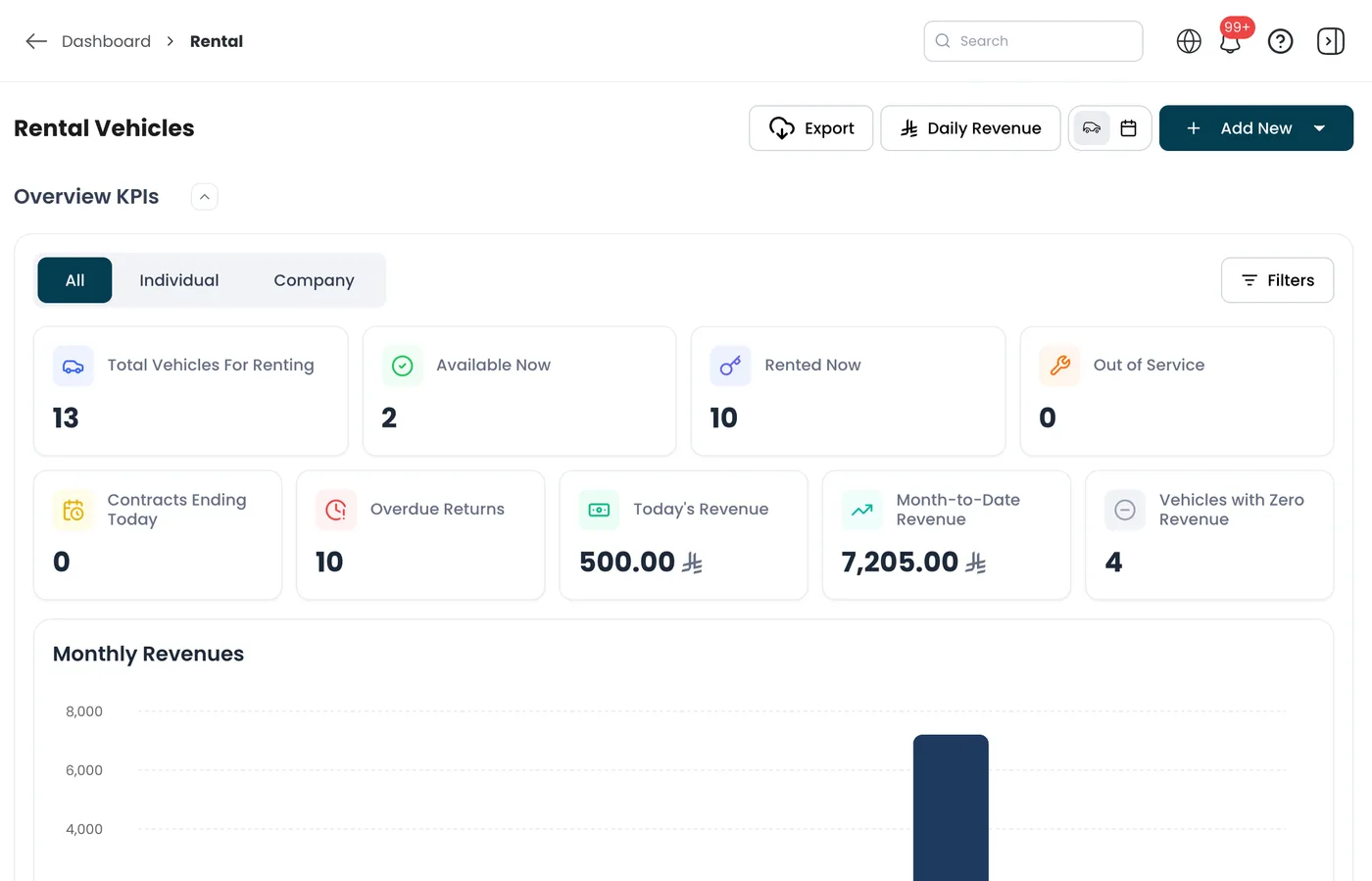This screenshot has height=881, width=1372.
Task: Select the All tab
Action: (74, 280)
